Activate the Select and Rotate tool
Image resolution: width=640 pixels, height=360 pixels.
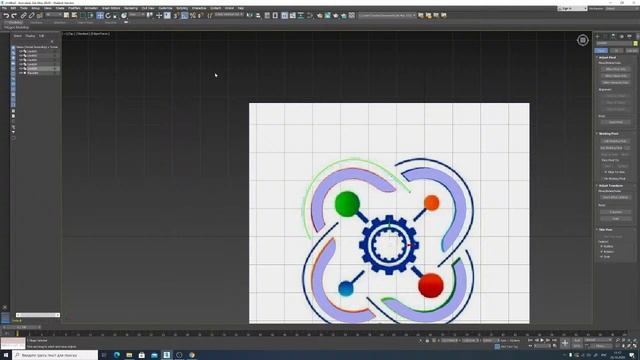[x=108, y=16]
